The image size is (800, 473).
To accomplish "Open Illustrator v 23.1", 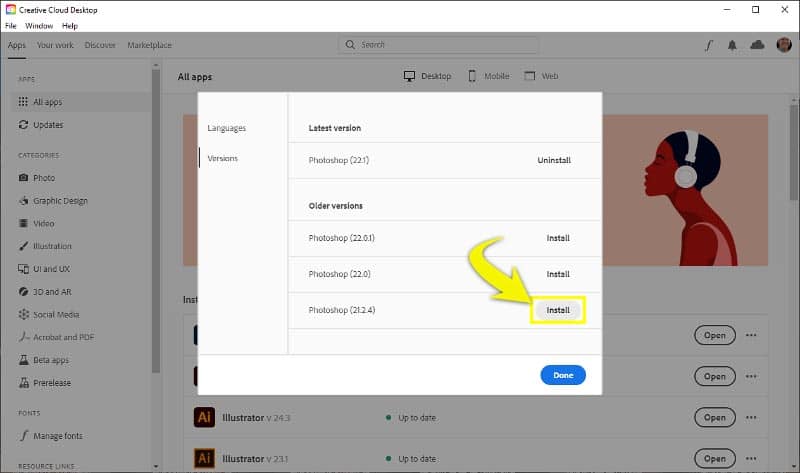I will (x=715, y=459).
